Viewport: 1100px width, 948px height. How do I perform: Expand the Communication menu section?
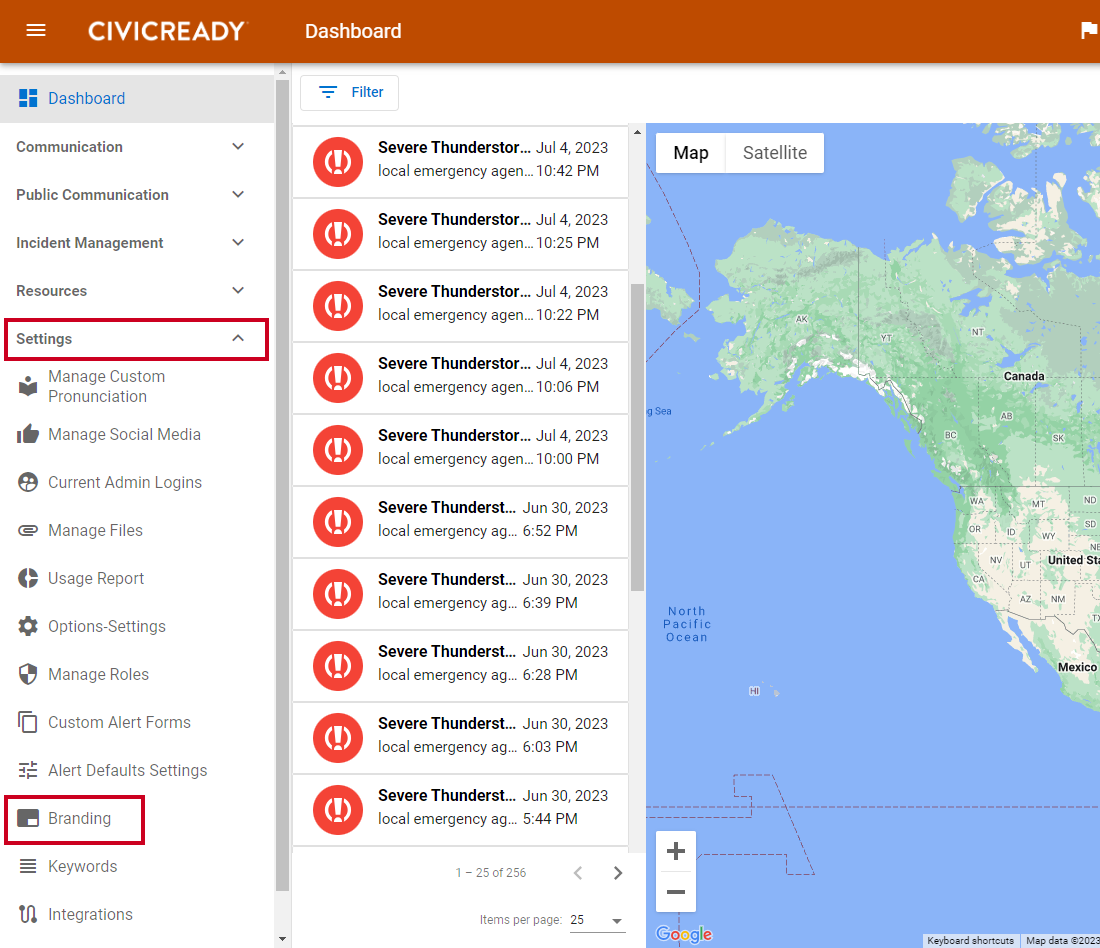pos(137,147)
